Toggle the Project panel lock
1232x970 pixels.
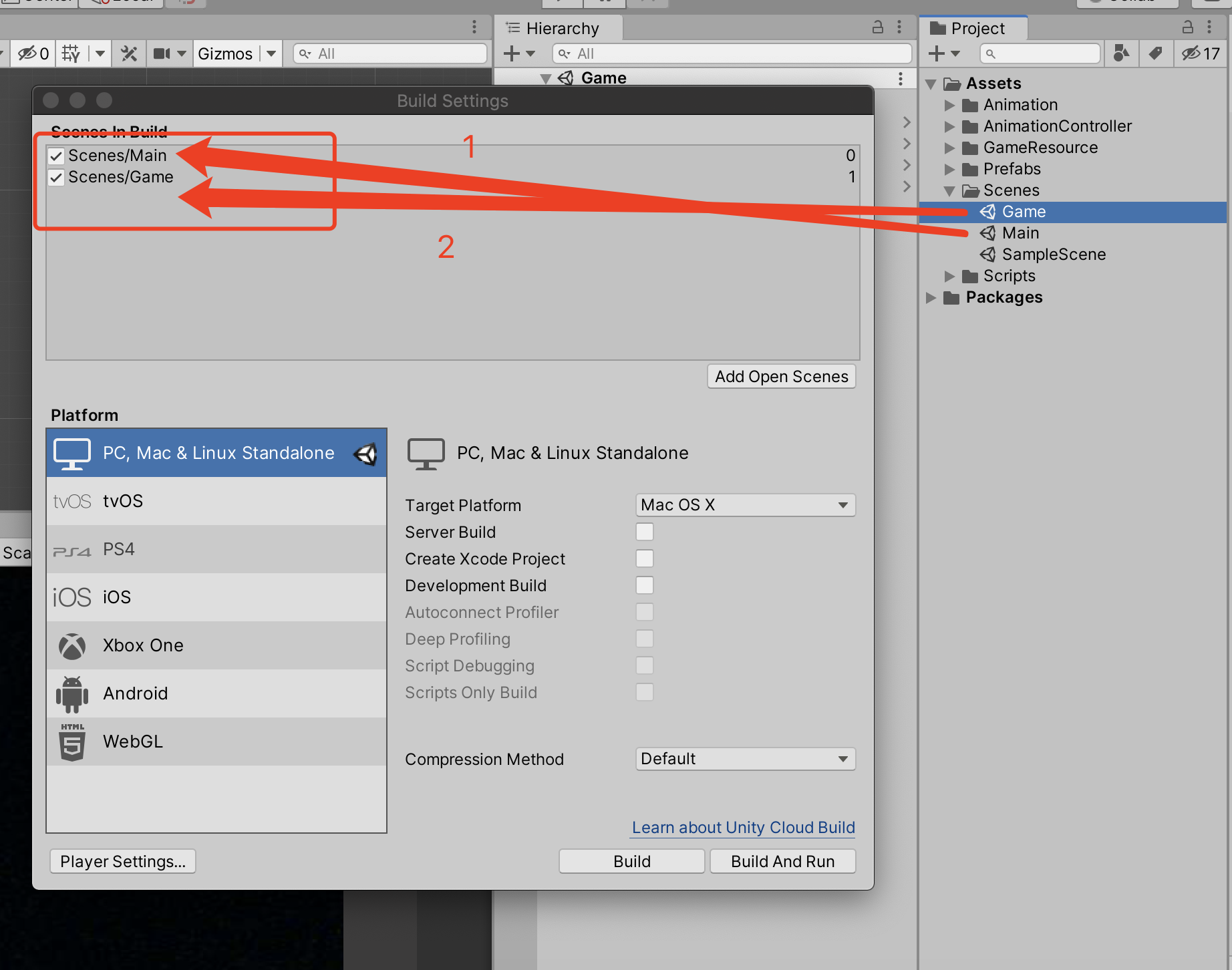(x=1188, y=27)
